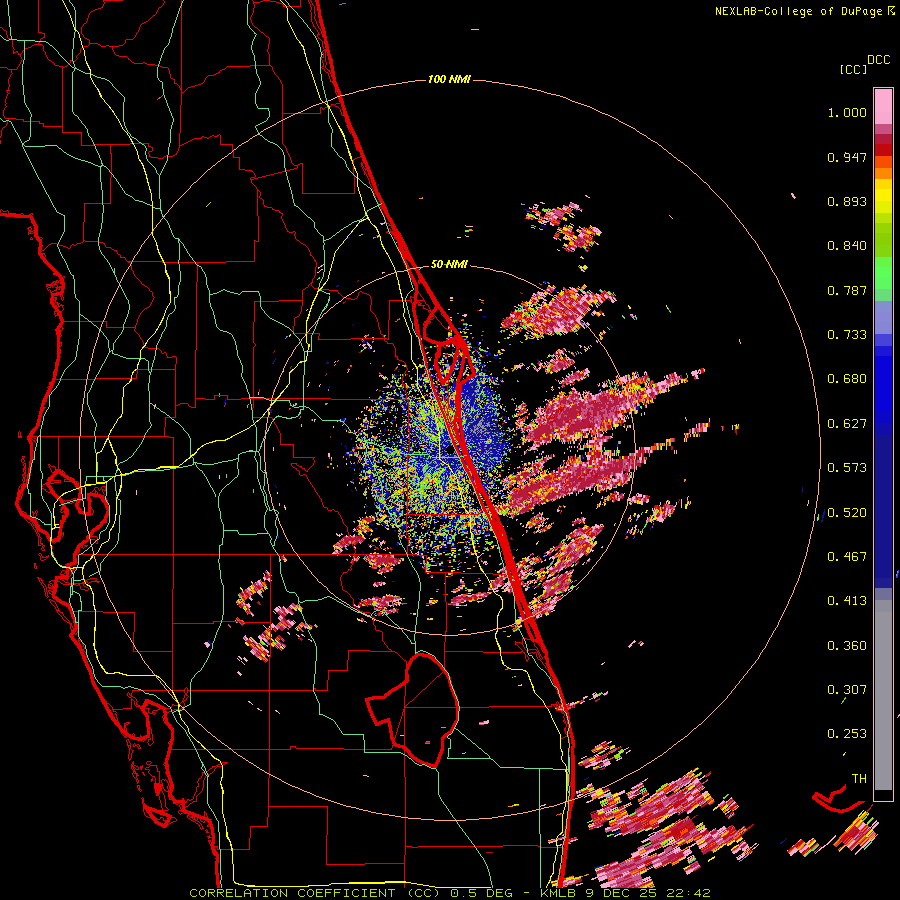Click the 0.253 scale value
The image size is (900, 900).
point(847,734)
